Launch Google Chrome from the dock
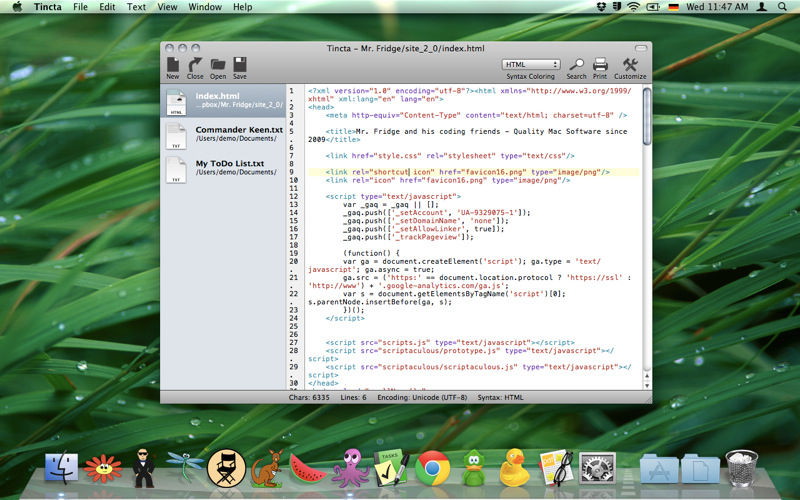Image resolution: width=800 pixels, height=500 pixels. tap(432, 468)
